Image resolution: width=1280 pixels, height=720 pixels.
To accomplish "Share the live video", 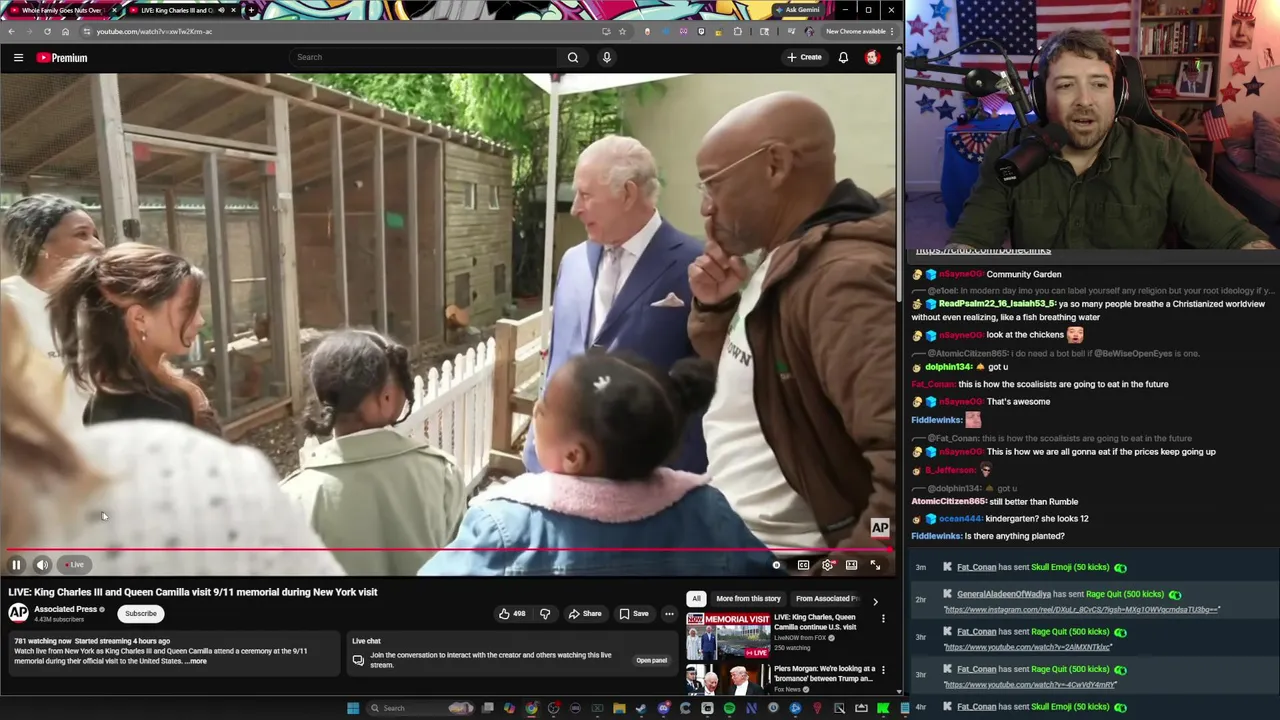I will (x=585, y=614).
